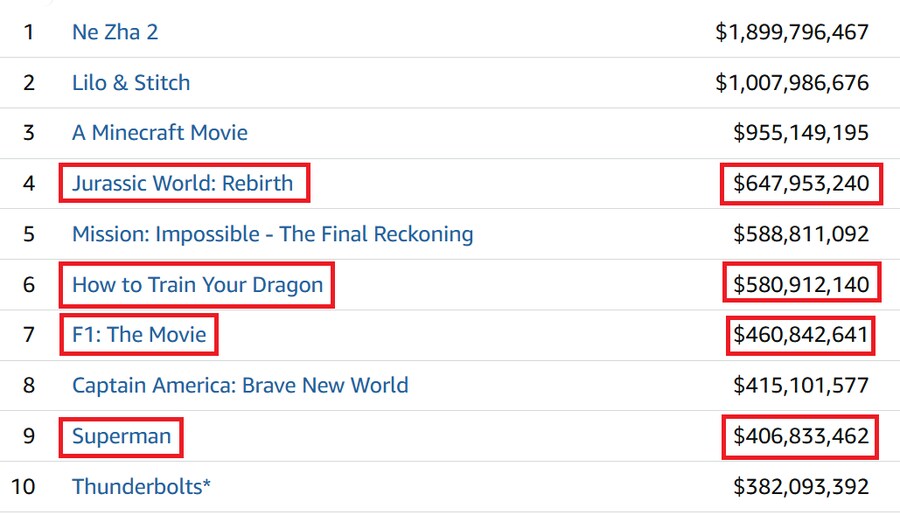900x515 pixels.
Task: Click the F1: The Movie link
Action: tap(139, 334)
